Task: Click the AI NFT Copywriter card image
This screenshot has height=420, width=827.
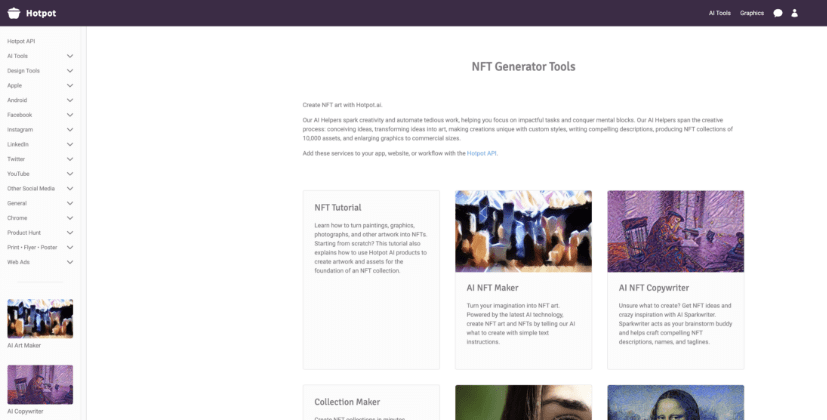Action: click(676, 232)
